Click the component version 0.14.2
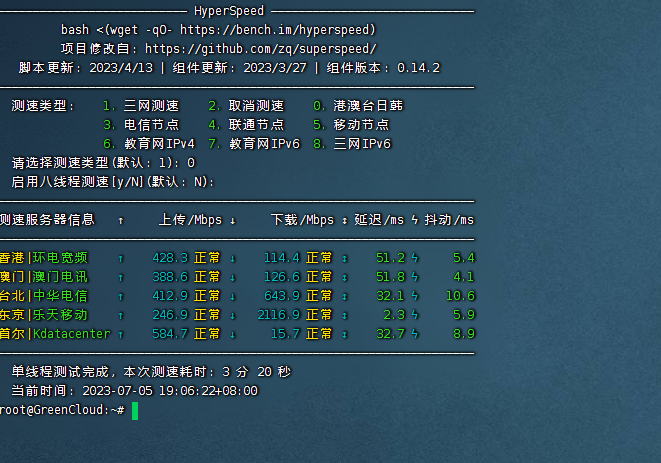Image resolution: width=661 pixels, height=463 pixels. [419, 68]
